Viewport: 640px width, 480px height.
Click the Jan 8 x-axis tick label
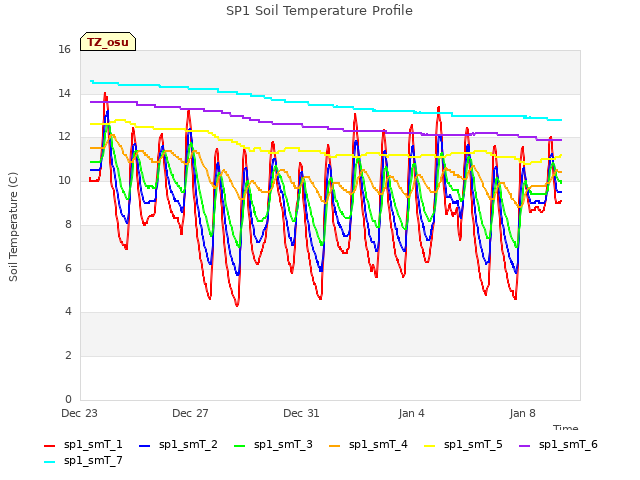522,413
